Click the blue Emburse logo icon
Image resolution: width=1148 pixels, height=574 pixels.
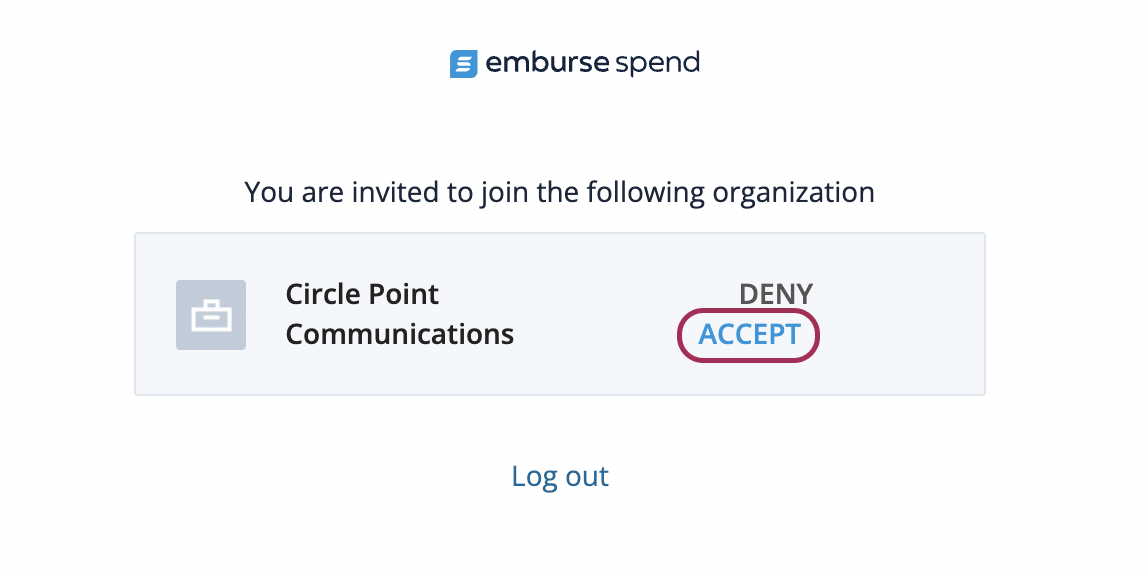463,64
